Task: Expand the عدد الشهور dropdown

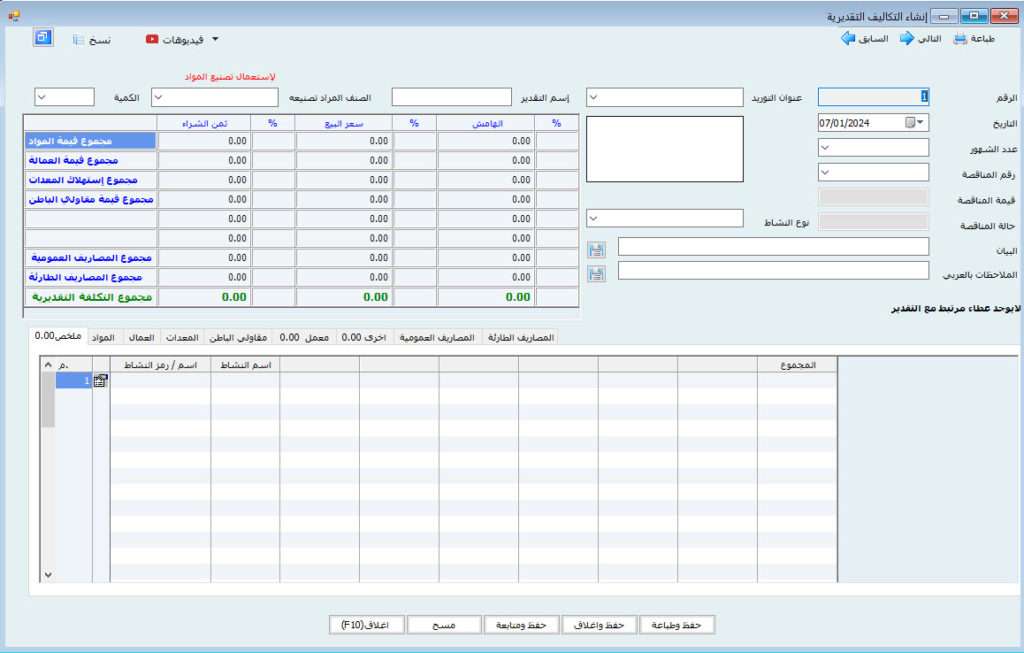Action: 825,147
